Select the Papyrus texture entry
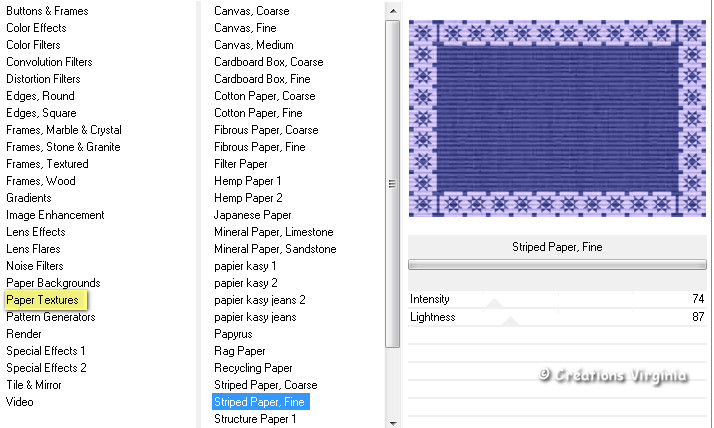This screenshot has height=428, width=714. pyautogui.click(x=235, y=334)
